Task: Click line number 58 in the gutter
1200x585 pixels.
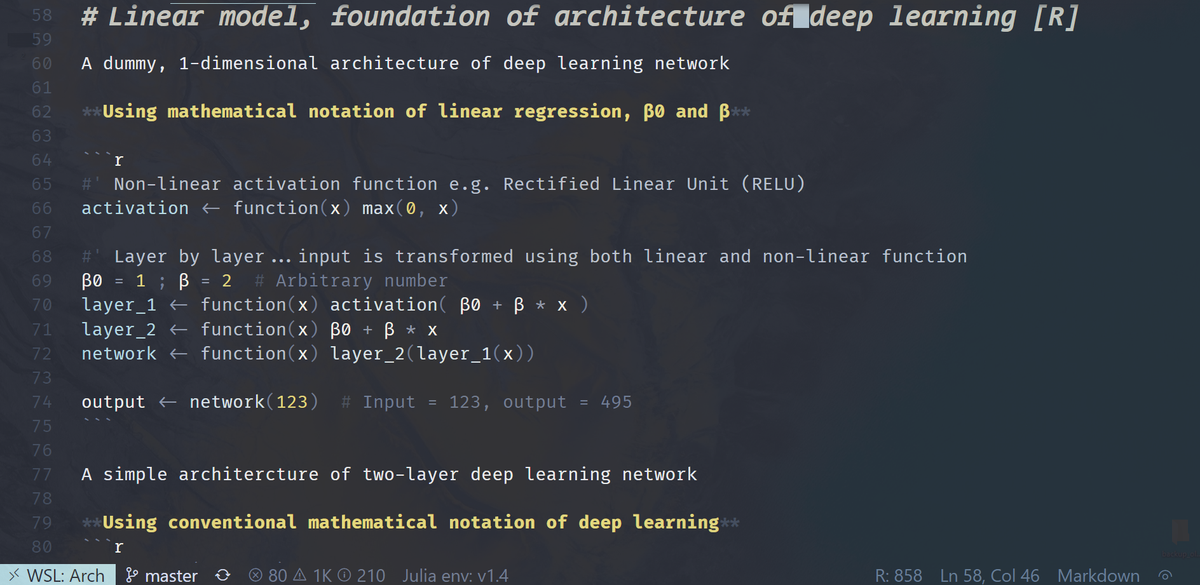Action: pos(41,16)
